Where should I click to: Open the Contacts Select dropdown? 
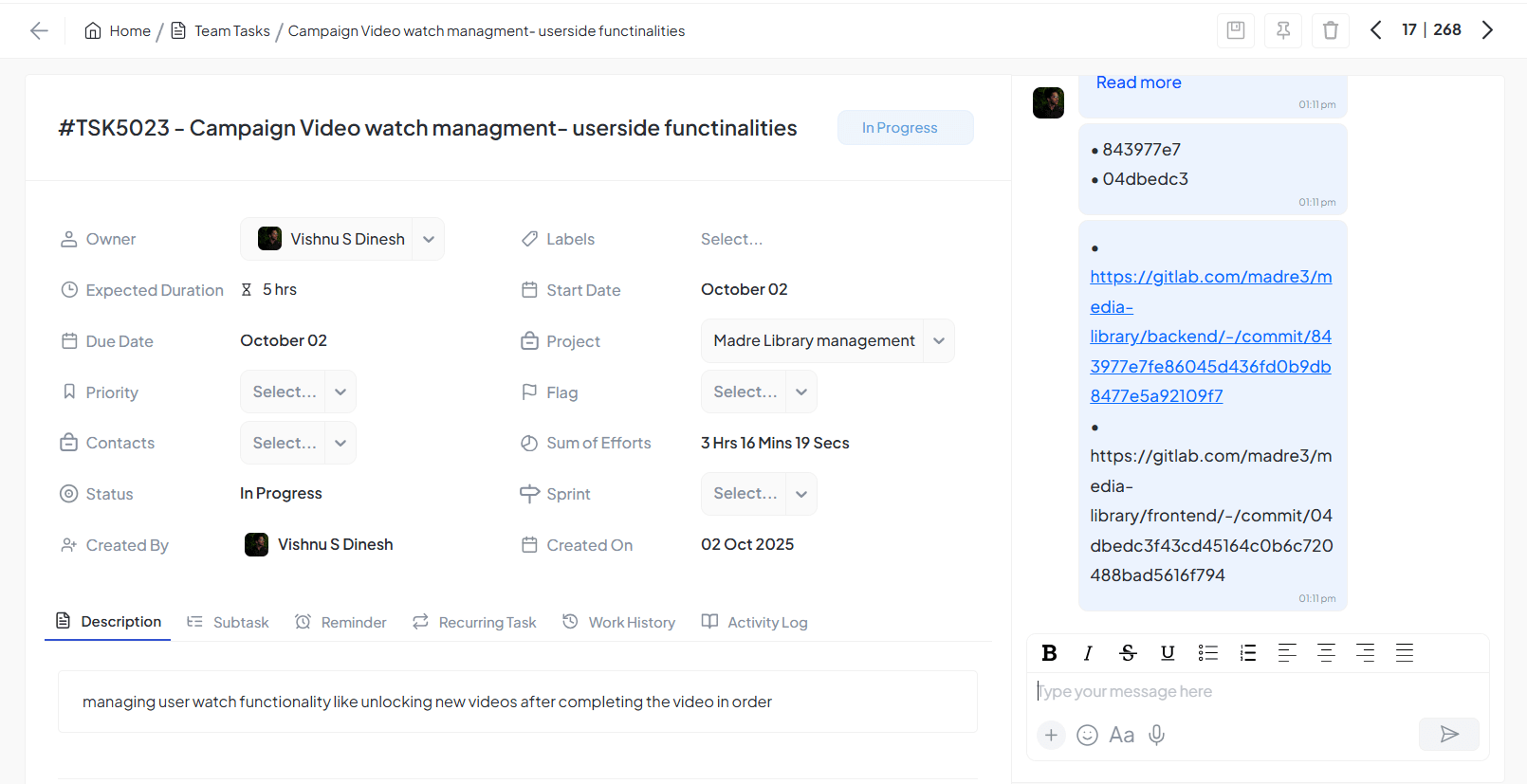pos(298,443)
